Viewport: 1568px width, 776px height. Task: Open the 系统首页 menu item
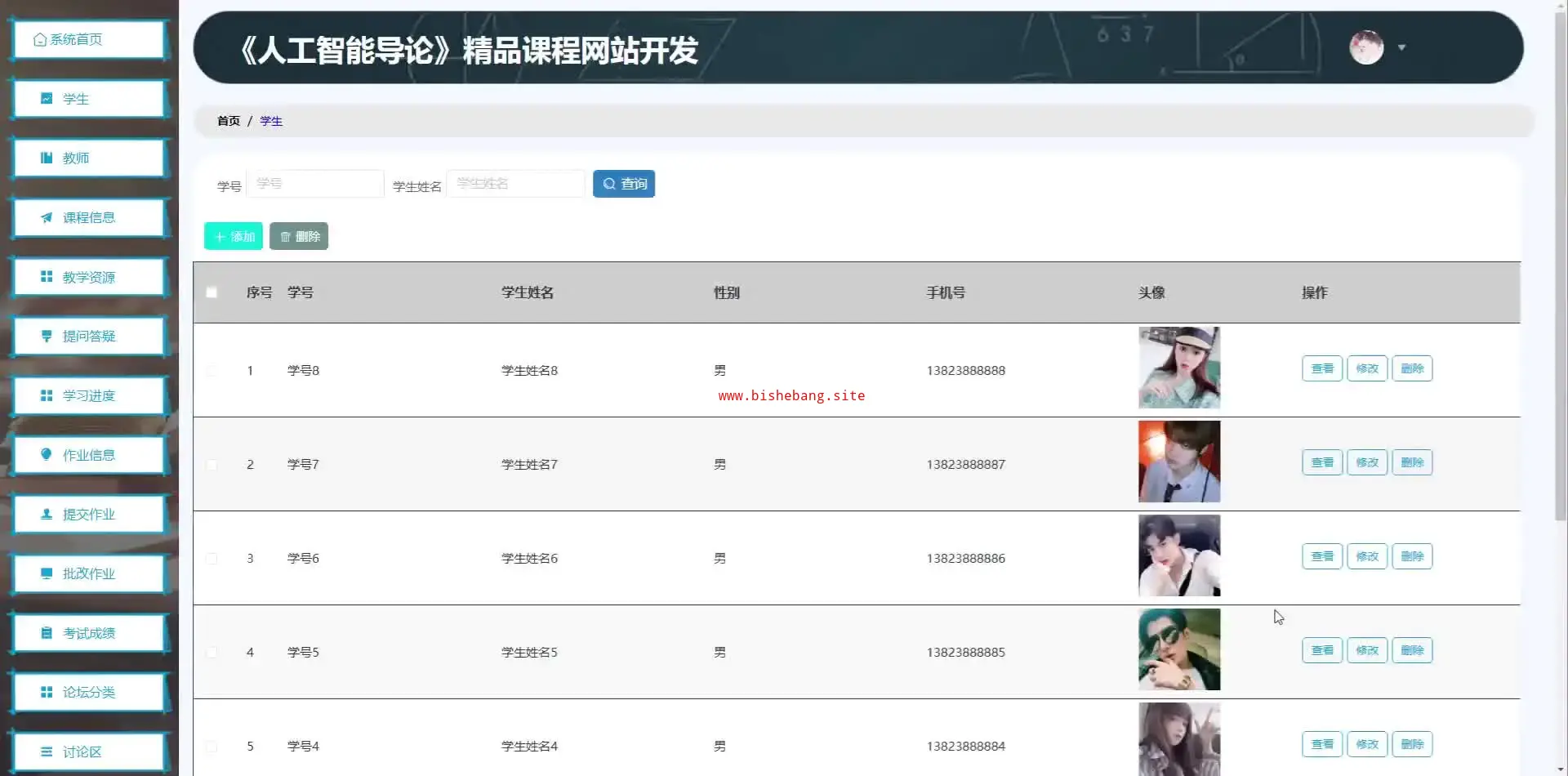coord(90,39)
